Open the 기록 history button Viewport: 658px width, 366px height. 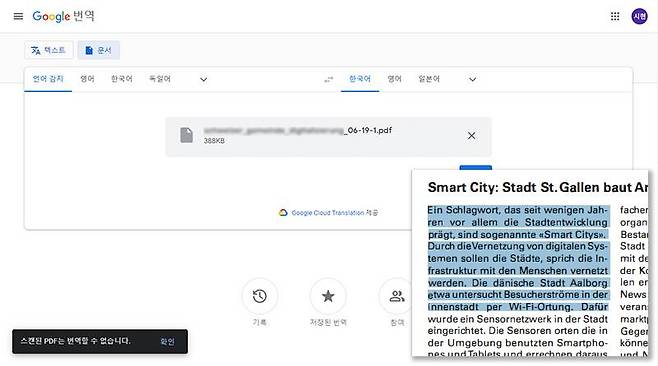[260, 296]
